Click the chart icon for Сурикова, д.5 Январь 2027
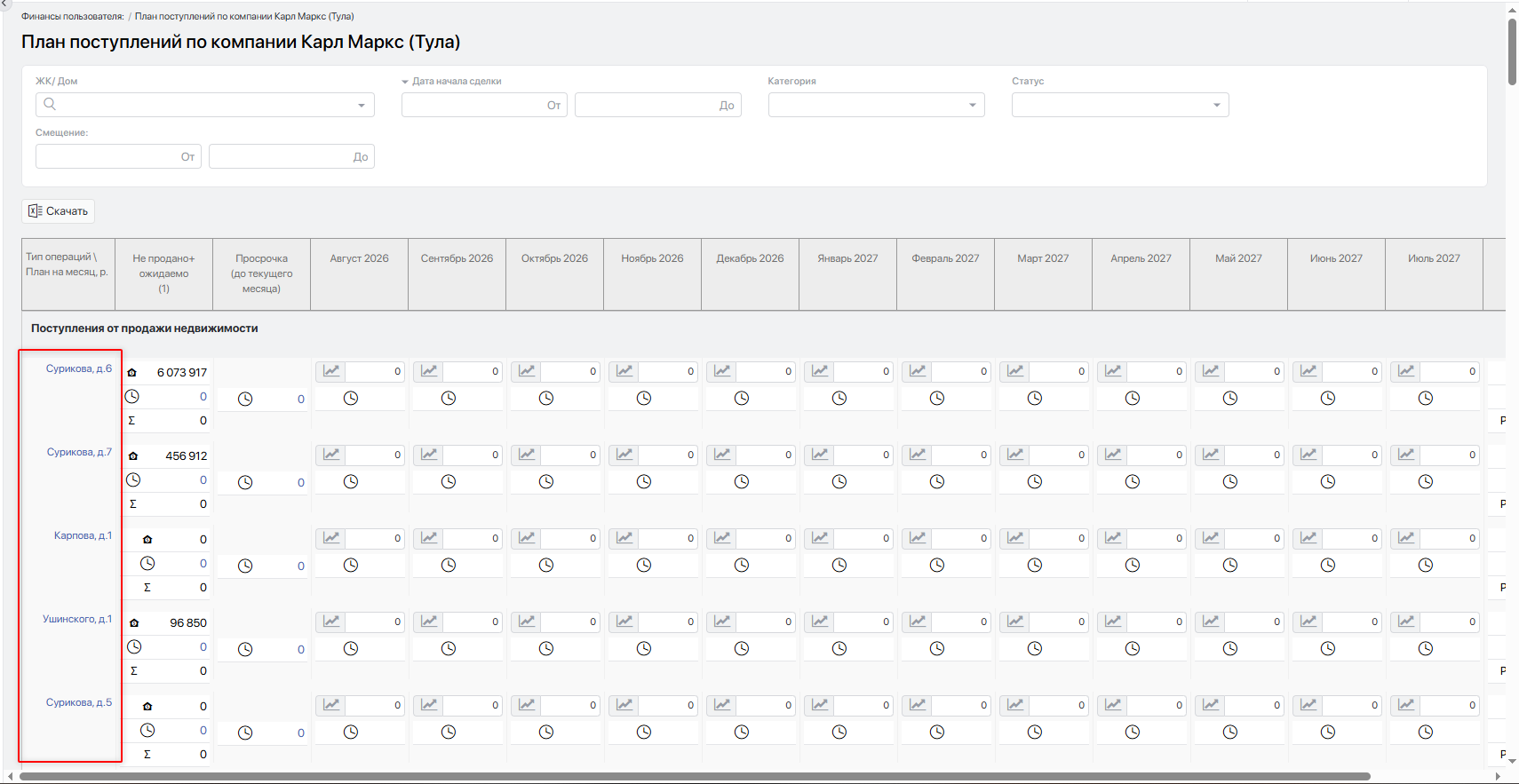This screenshot has height=784, width=1519. tap(820, 705)
